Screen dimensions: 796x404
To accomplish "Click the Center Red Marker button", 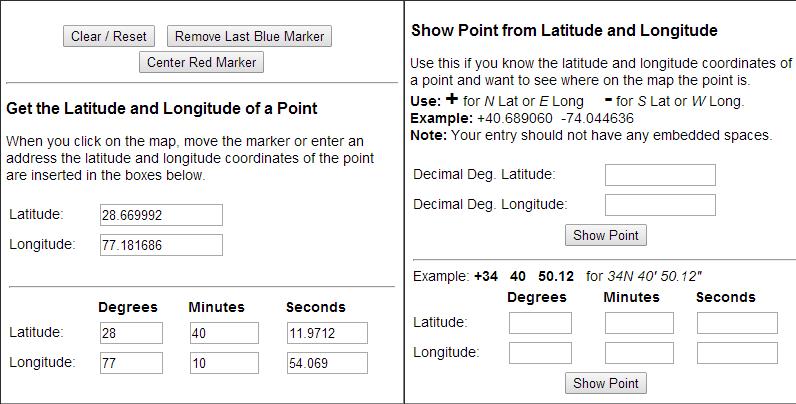I will [201, 62].
